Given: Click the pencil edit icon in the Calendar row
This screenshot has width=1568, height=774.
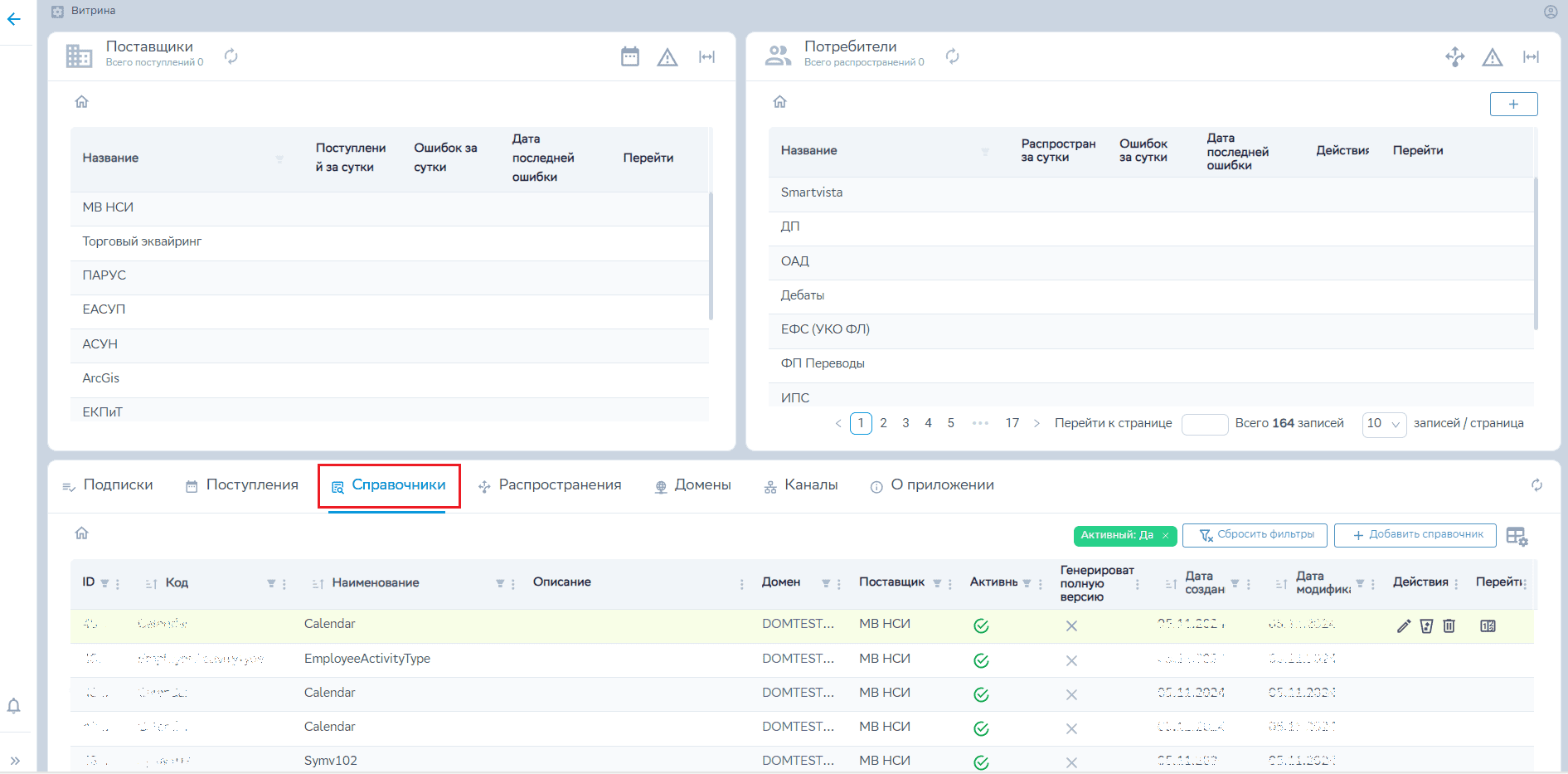Looking at the screenshot, I should pyautogui.click(x=1403, y=626).
